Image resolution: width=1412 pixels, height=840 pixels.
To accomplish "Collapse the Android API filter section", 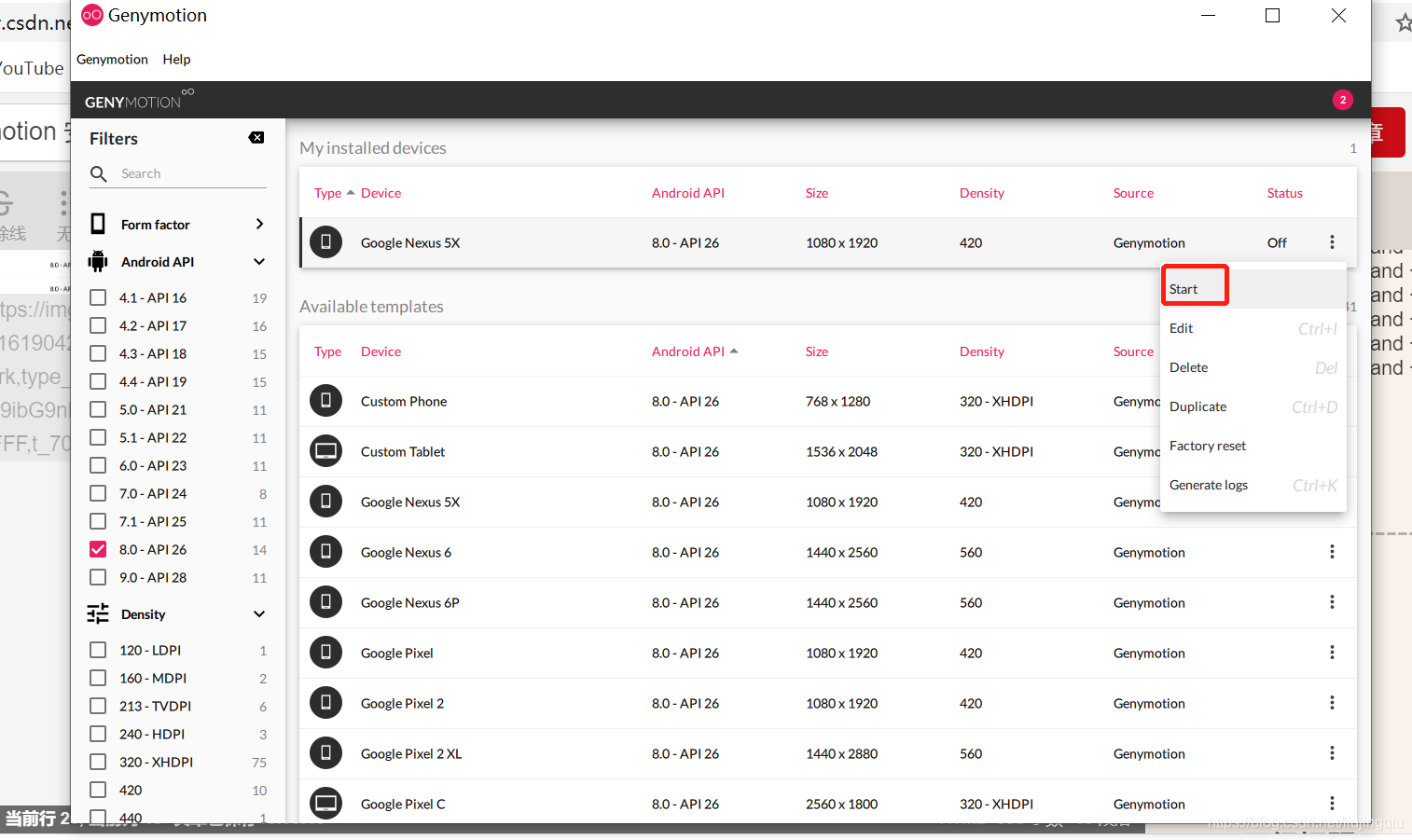I will point(259,262).
